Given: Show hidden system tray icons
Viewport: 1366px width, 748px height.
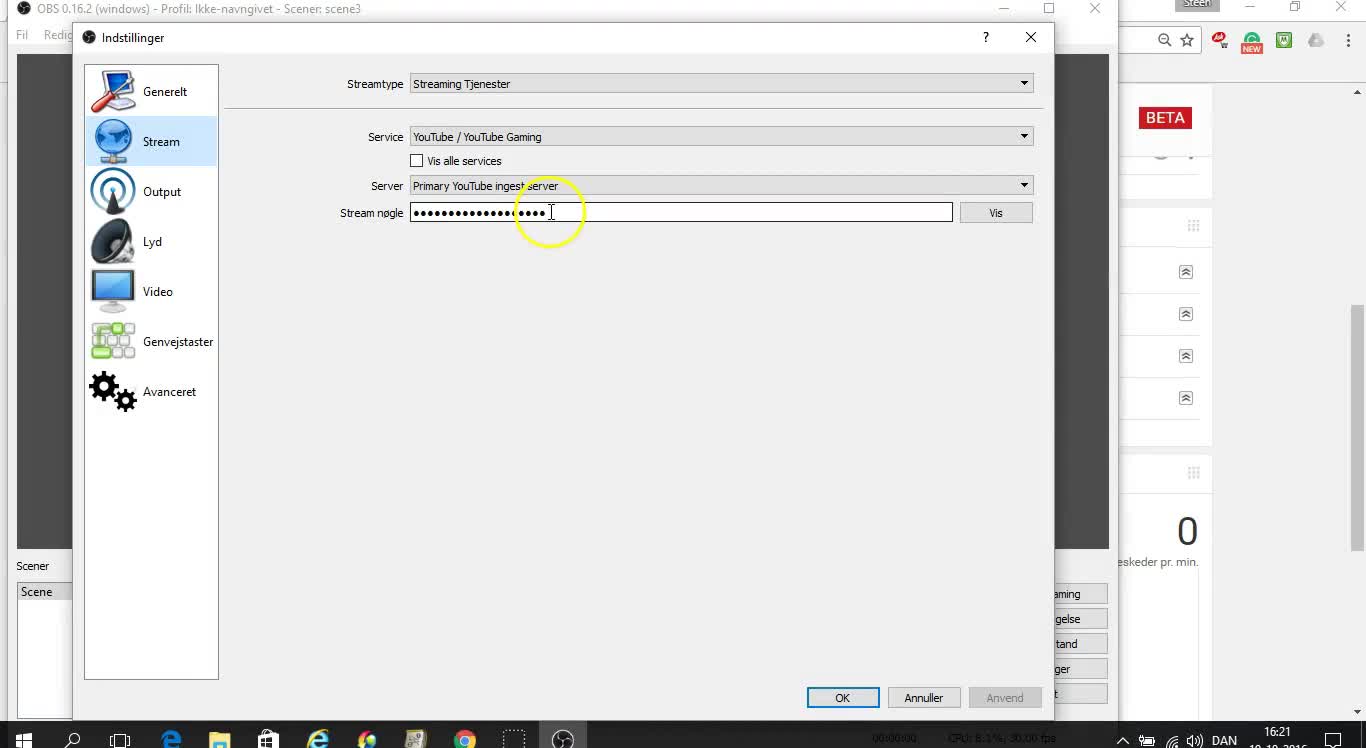Looking at the screenshot, I should tap(1123, 741).
